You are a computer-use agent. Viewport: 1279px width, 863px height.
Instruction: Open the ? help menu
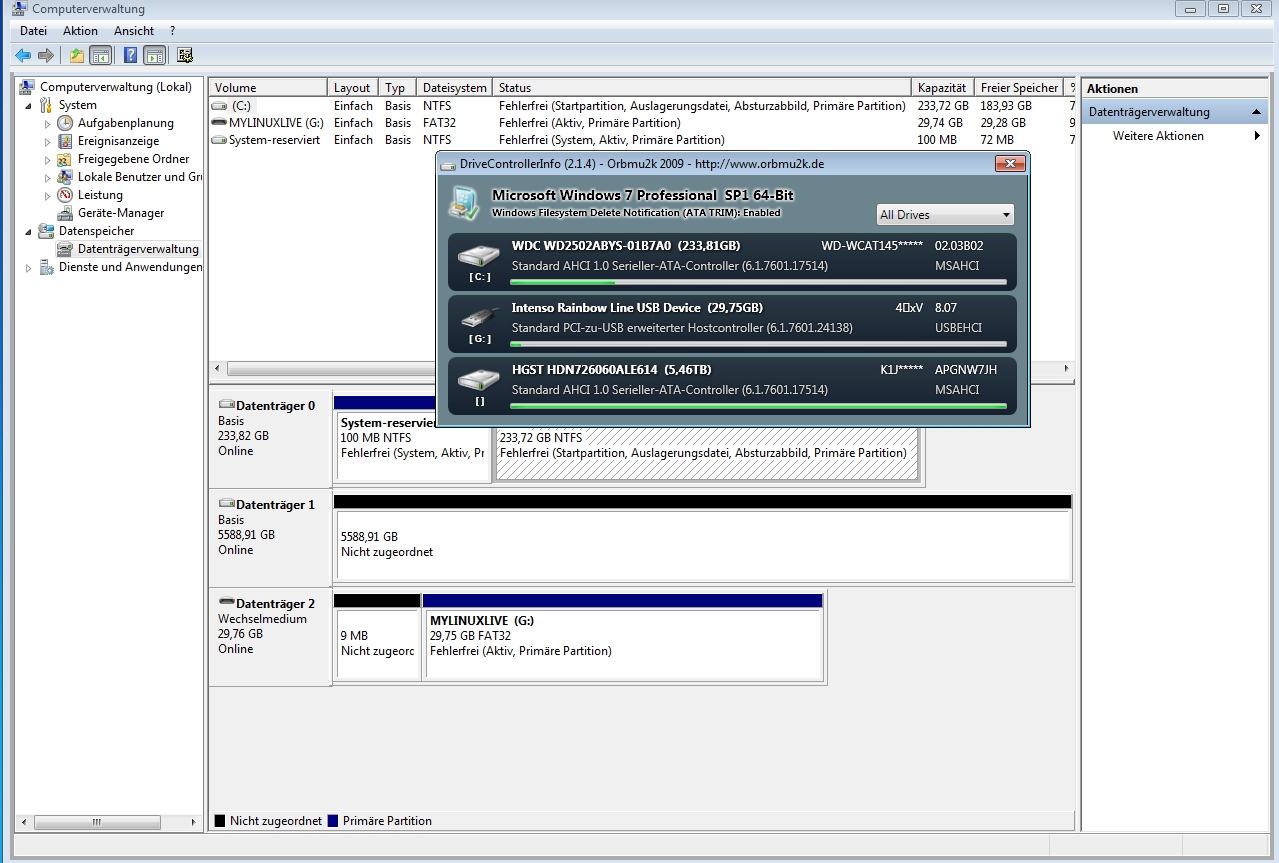tap(172, 31)
